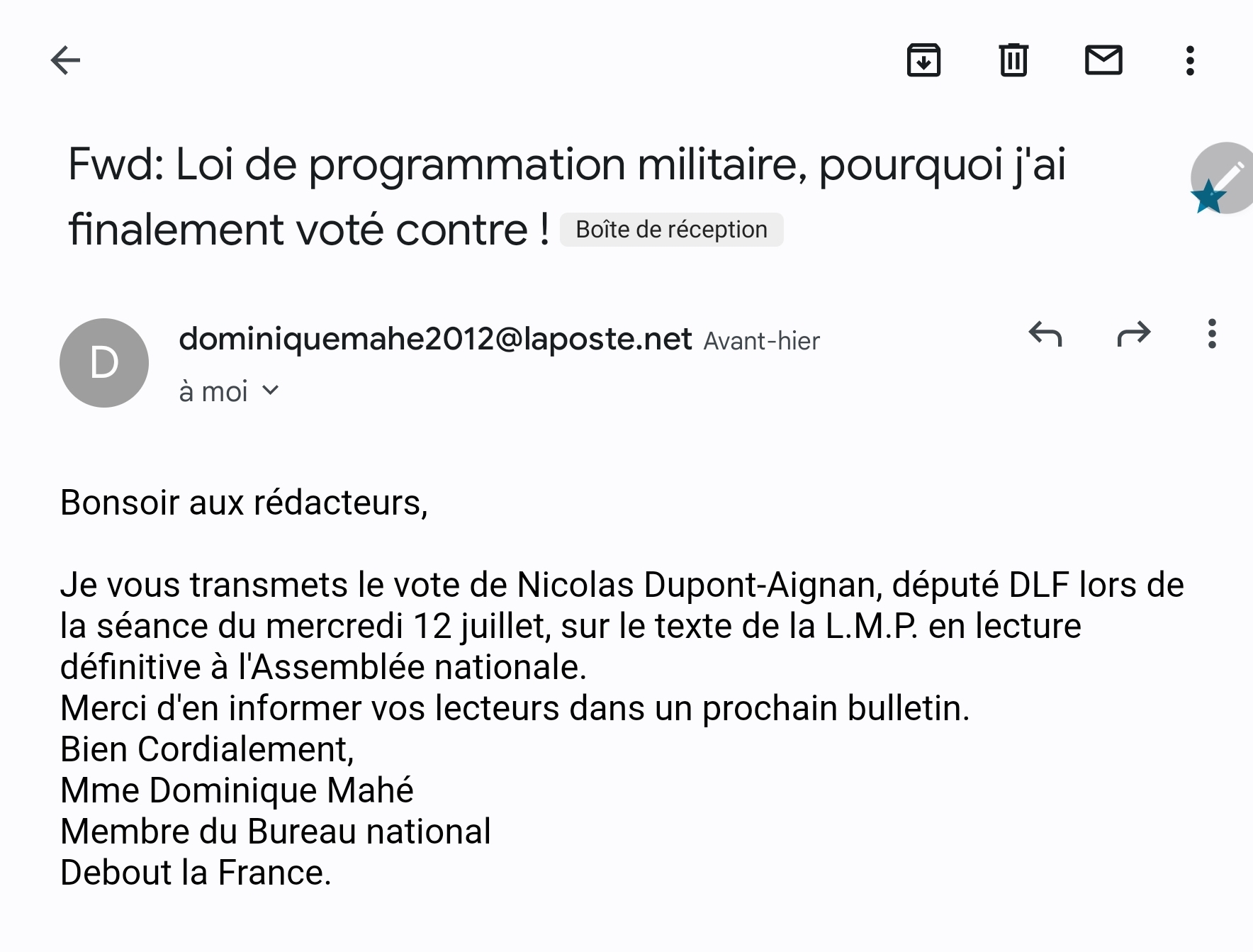Tap the greeting Bonsoir aux rédacteurs
1253x952 pixels.
click(245, 503)
